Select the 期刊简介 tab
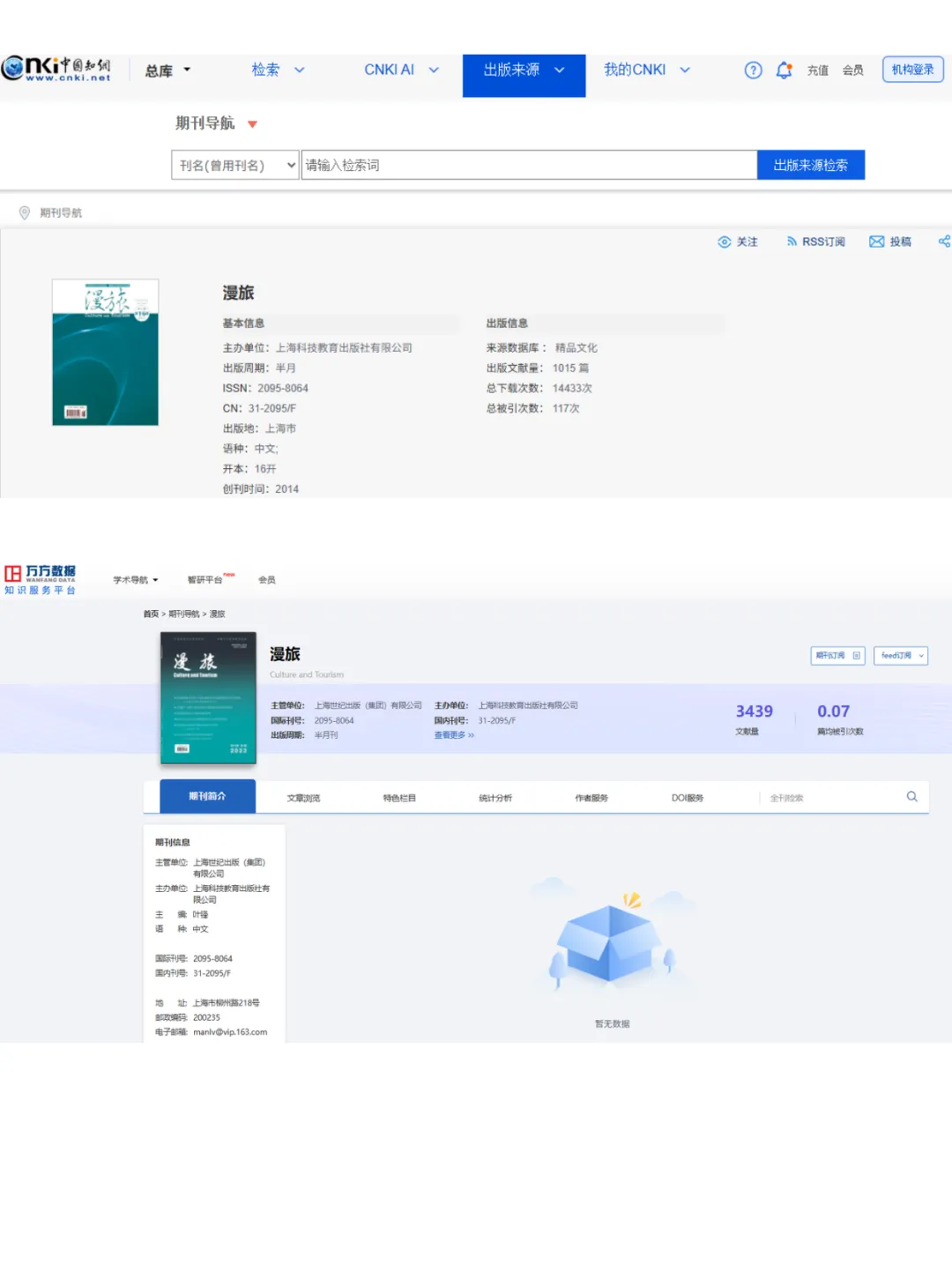 tap(207, 796)
